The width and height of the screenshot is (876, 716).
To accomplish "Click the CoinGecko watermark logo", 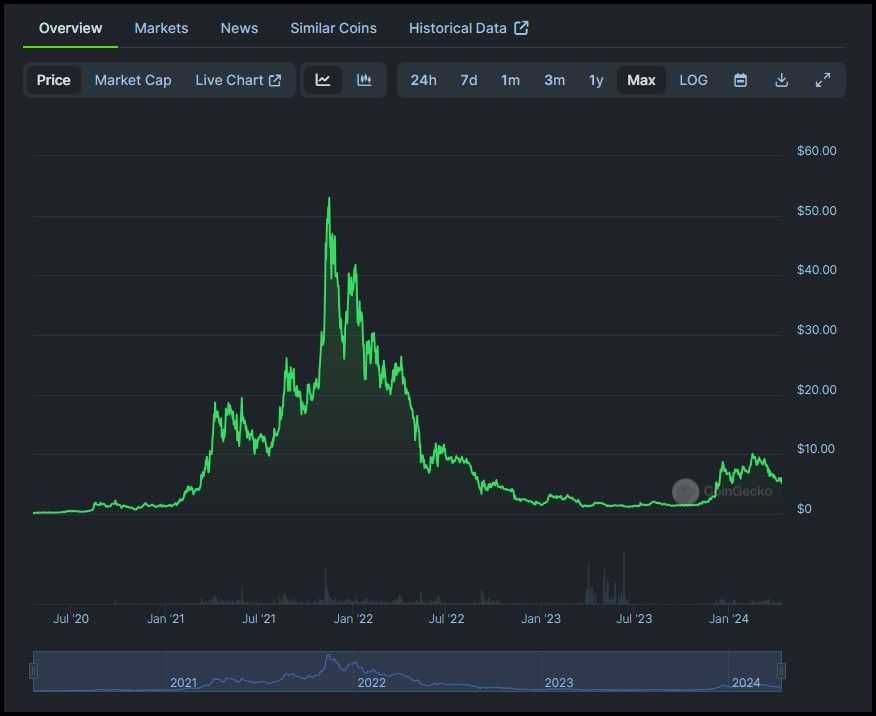I will click(x=686, y=492).
